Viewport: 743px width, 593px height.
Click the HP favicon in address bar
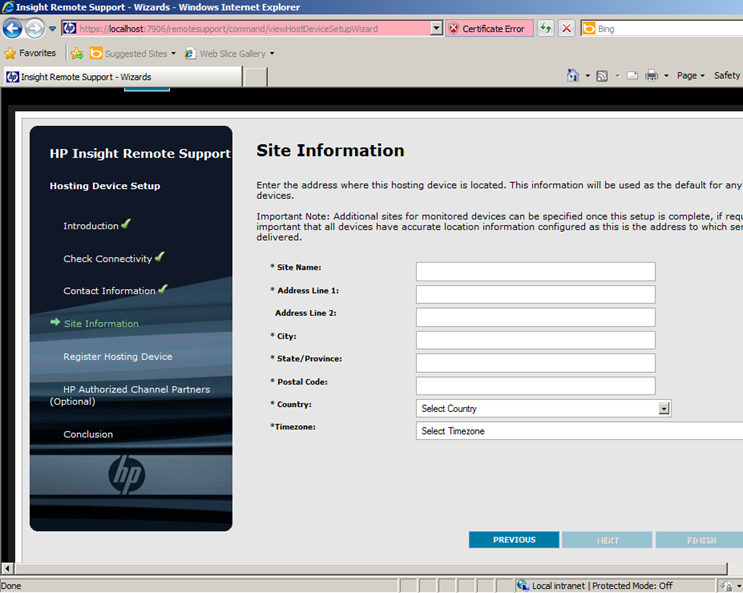[70, 28]
